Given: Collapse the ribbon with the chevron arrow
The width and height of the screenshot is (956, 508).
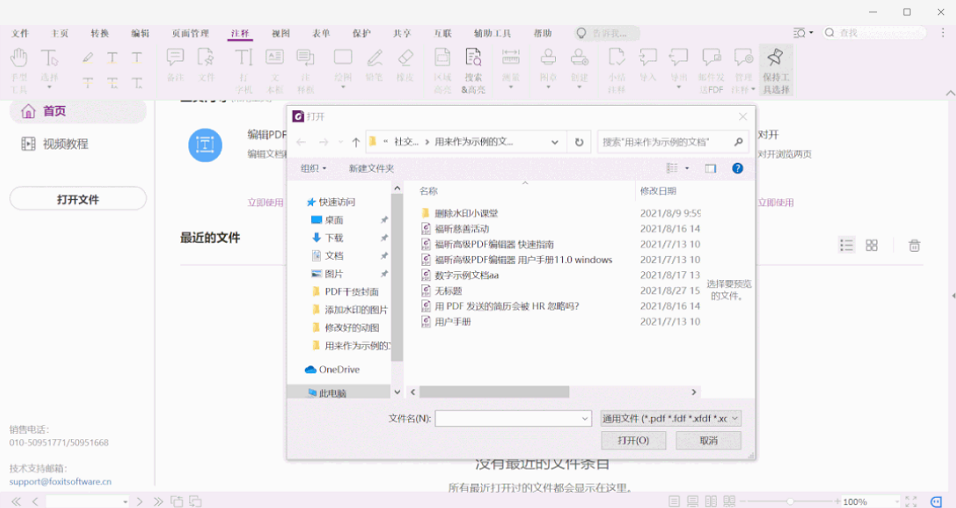Looking at the screenshot, I should (950, 93).
